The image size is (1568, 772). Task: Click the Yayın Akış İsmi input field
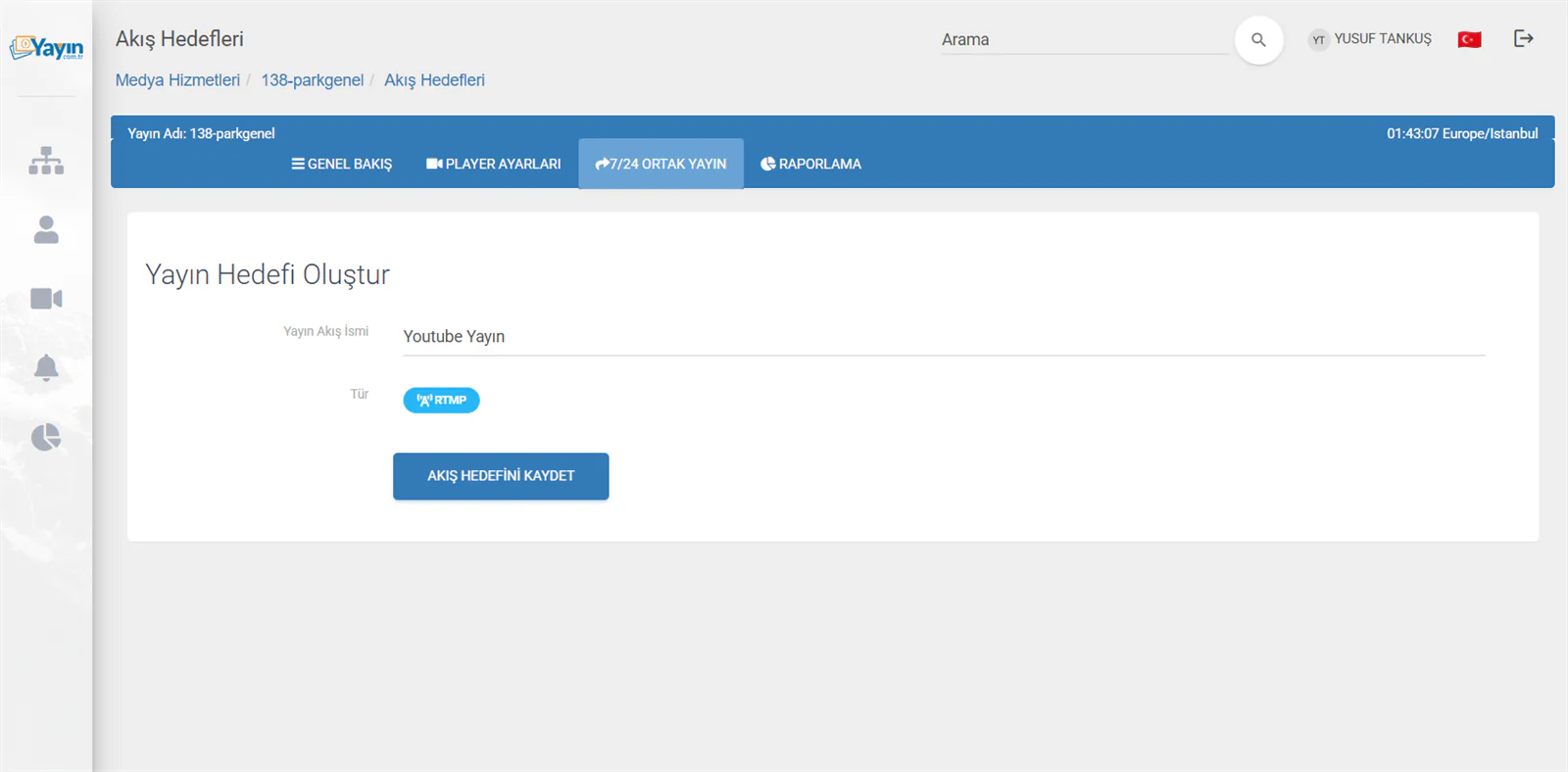944,336
